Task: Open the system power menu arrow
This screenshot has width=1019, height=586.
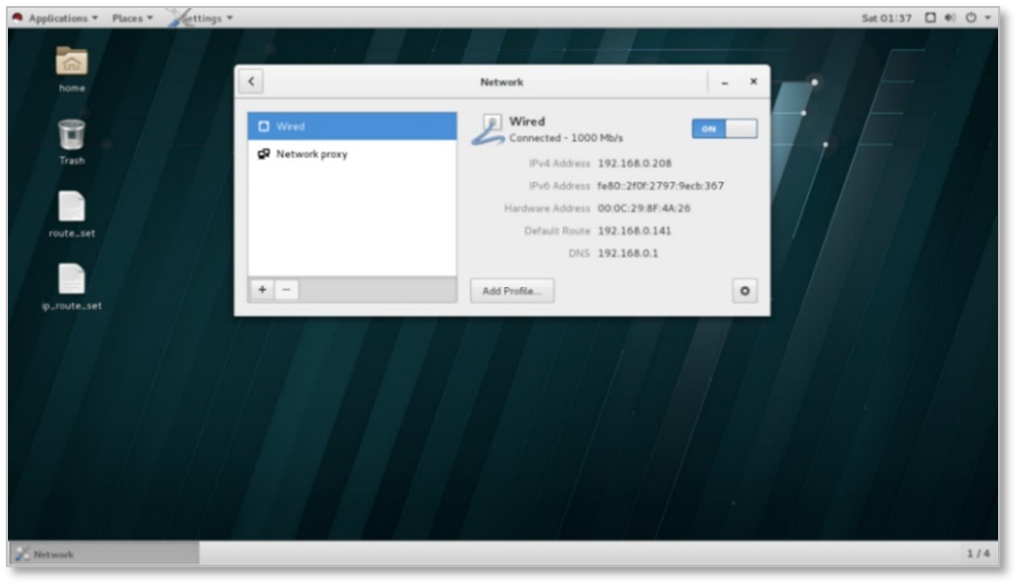Action: coord(988,18)
